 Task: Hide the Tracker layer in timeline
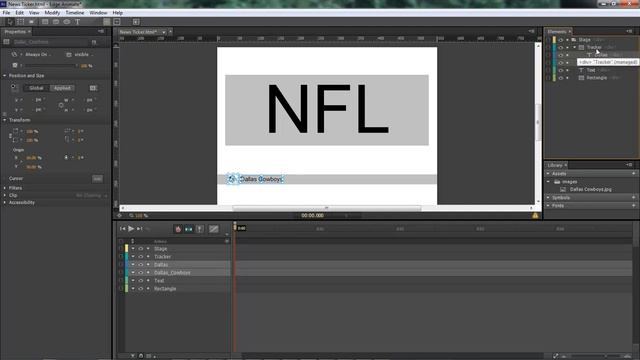tap(140, 257)
